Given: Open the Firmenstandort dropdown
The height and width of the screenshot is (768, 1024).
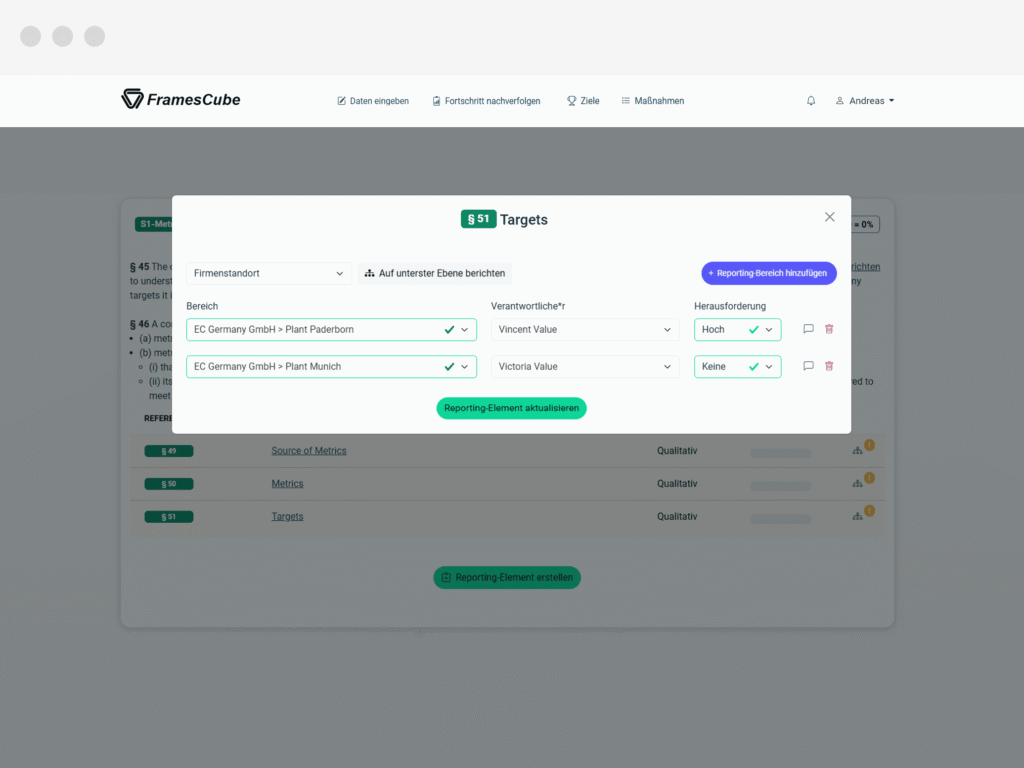Looking at the screenshot, I should 268,273.
